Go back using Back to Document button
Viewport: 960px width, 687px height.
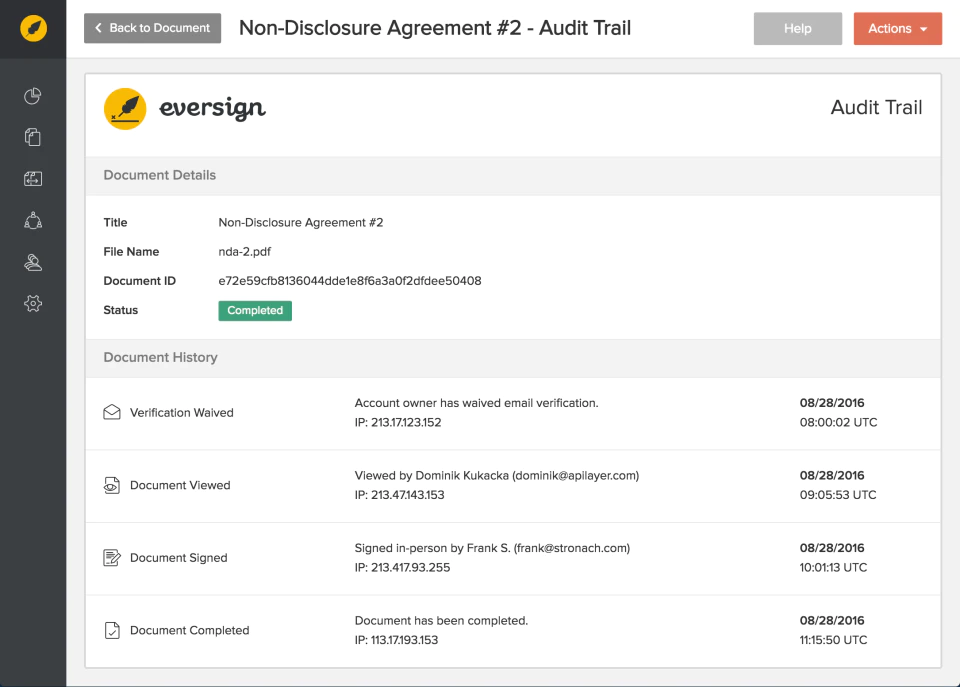(152, 28)
